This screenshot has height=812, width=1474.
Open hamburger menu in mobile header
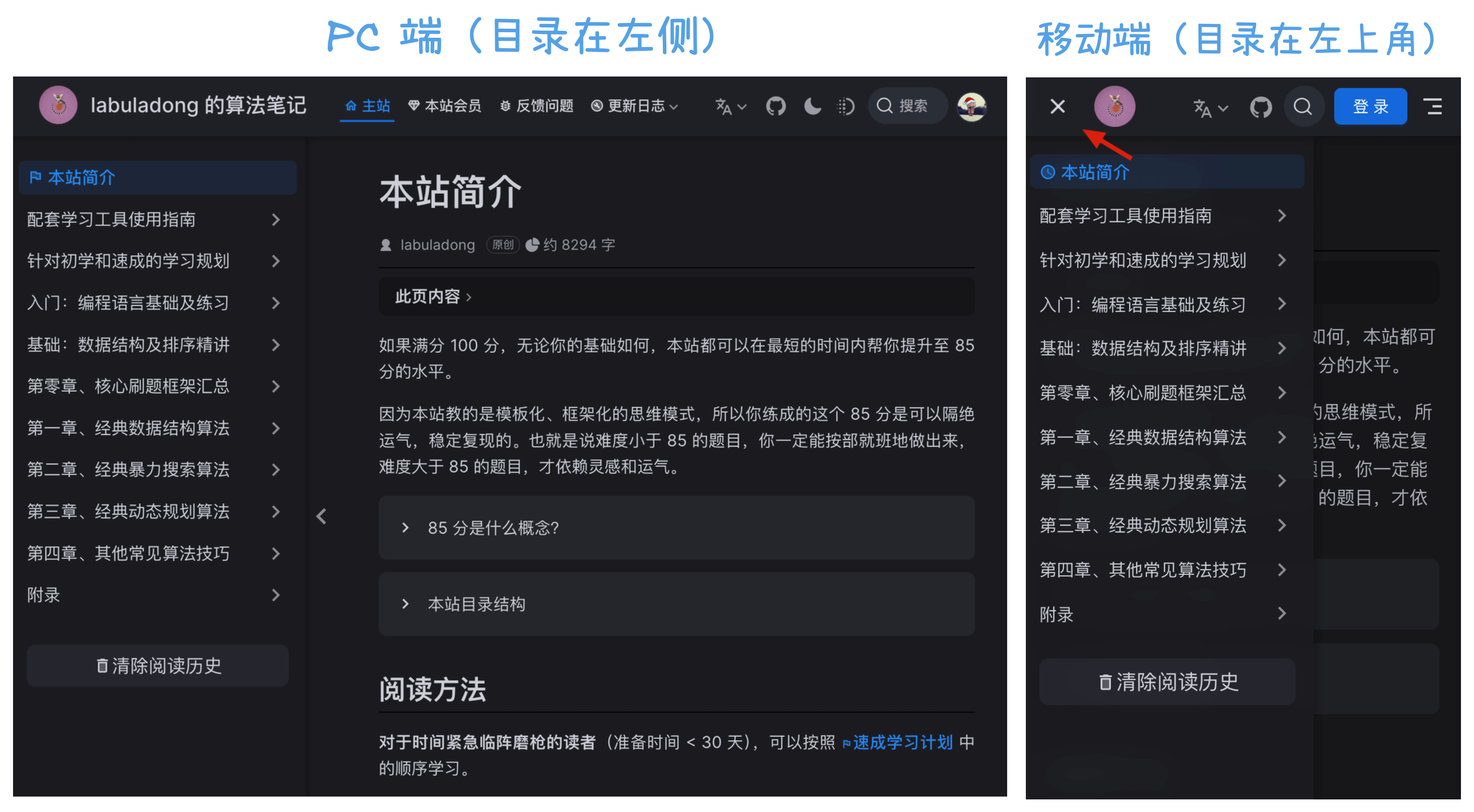coord(1433,106)
